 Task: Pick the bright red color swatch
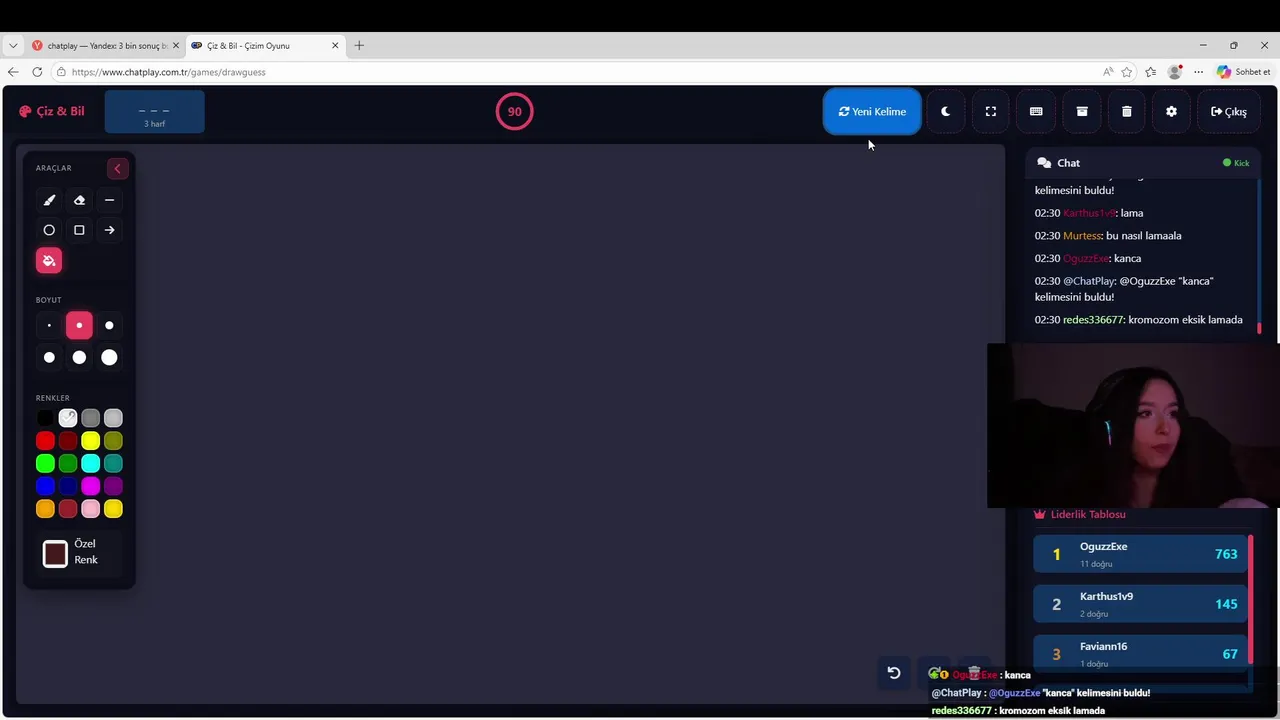pos(45,441)
